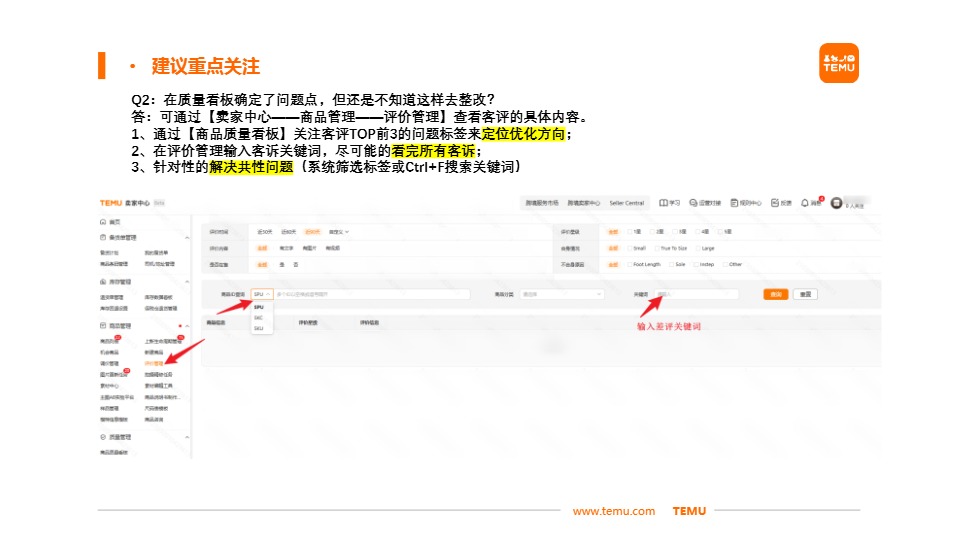Click the 重置 reset button

click(805, 294)
